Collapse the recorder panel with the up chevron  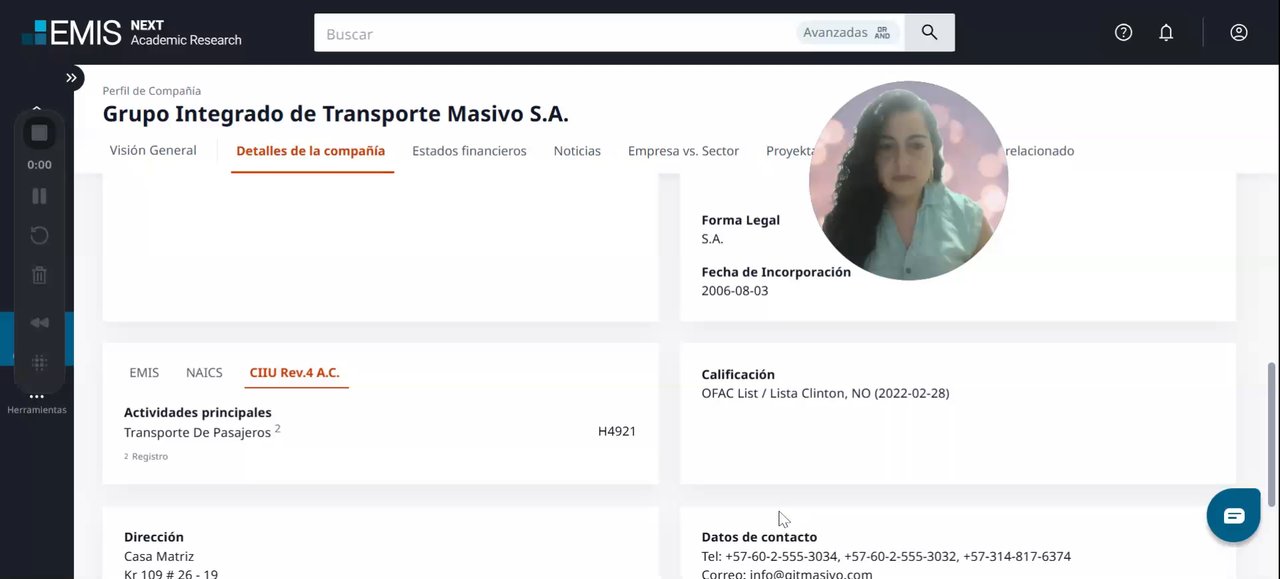[37, 107]
